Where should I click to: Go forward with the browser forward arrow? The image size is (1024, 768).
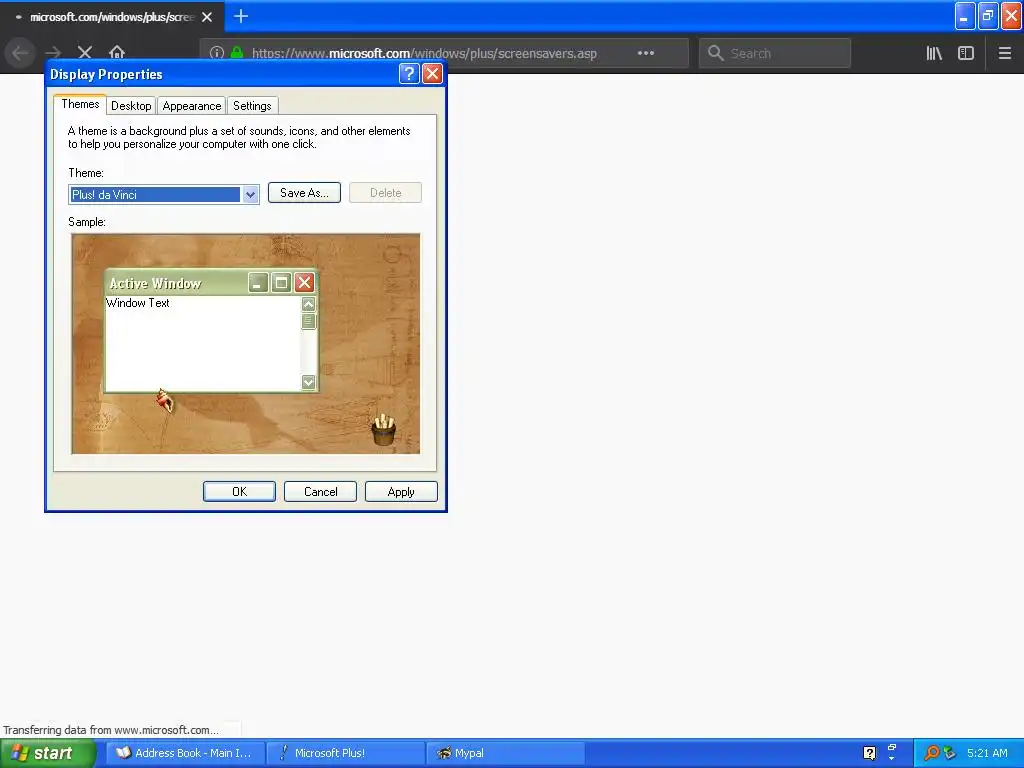click(53, 53)
